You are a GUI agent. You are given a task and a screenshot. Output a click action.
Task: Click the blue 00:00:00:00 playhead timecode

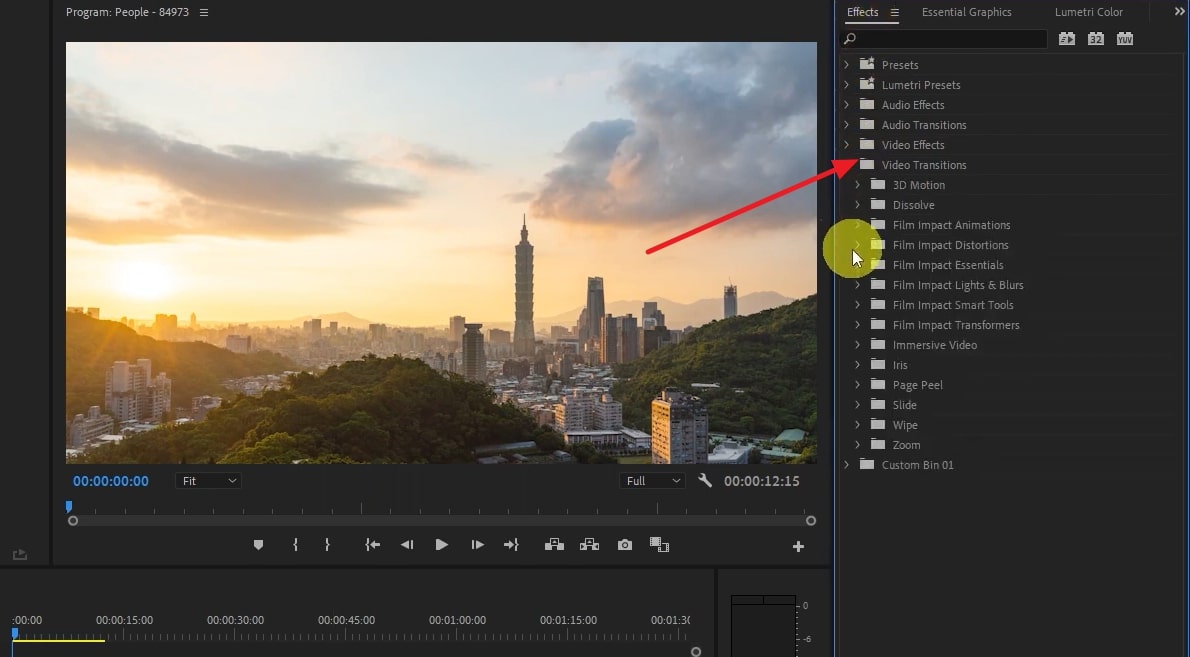[111, 481]
